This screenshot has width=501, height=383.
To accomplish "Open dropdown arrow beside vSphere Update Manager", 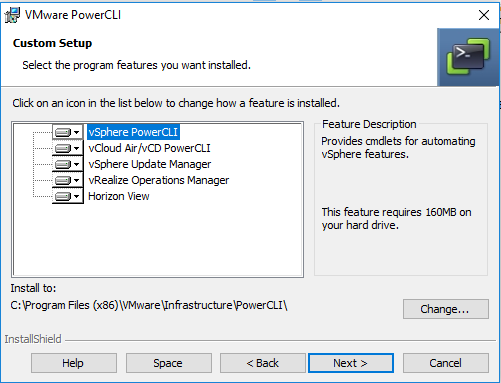I will tap(77, 164).
